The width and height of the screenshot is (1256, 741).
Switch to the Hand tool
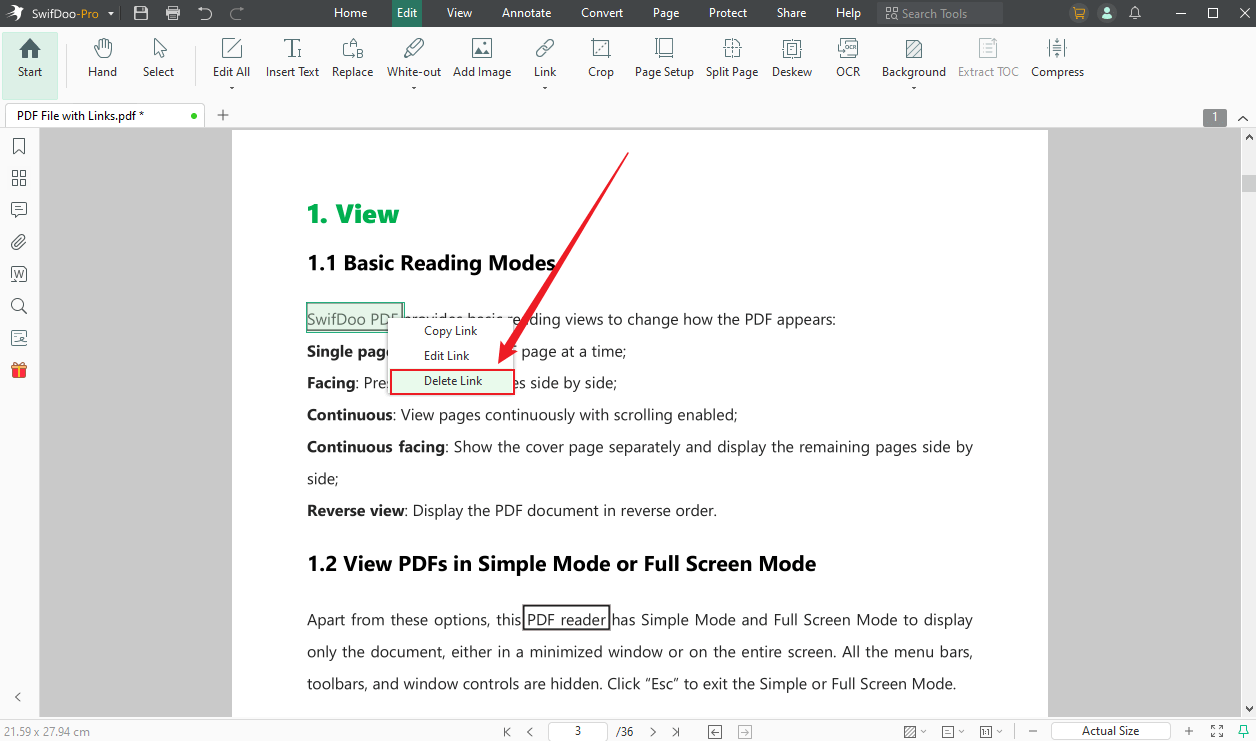tap(102, 58)
